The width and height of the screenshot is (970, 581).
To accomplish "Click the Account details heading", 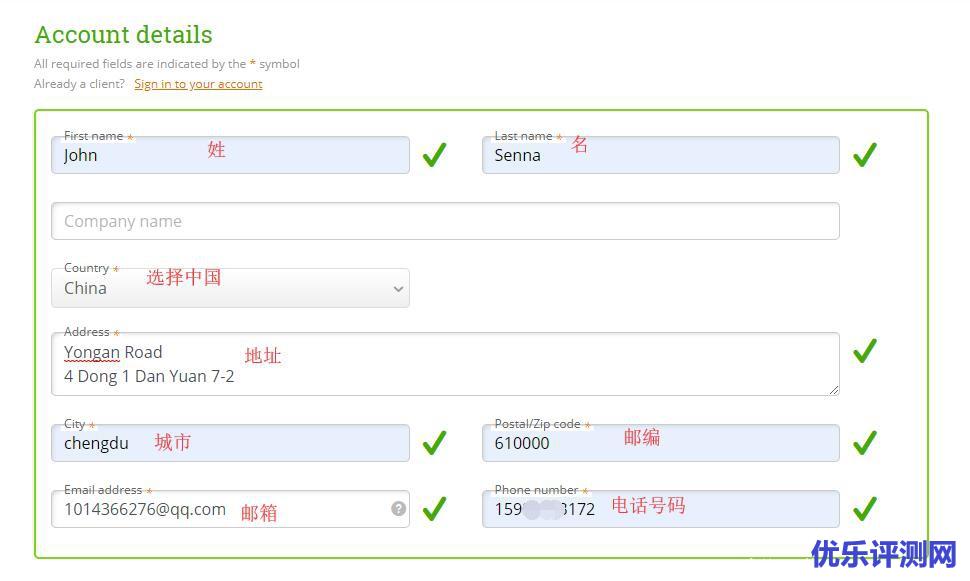I will point(123,35).
